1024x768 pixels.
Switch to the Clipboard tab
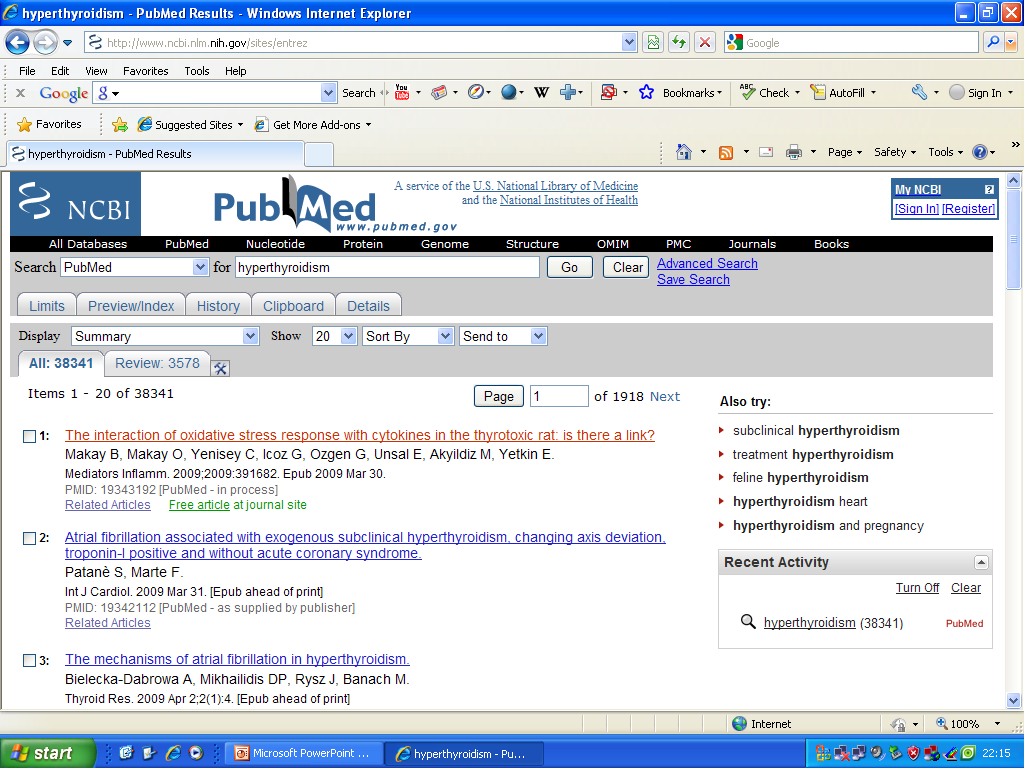(293, 306)
